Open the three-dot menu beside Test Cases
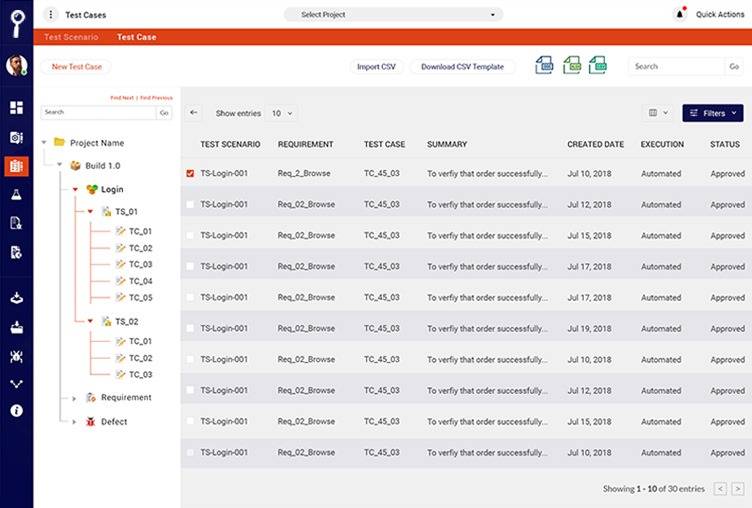This screenshot has width=752, height=508. [51, 15]
